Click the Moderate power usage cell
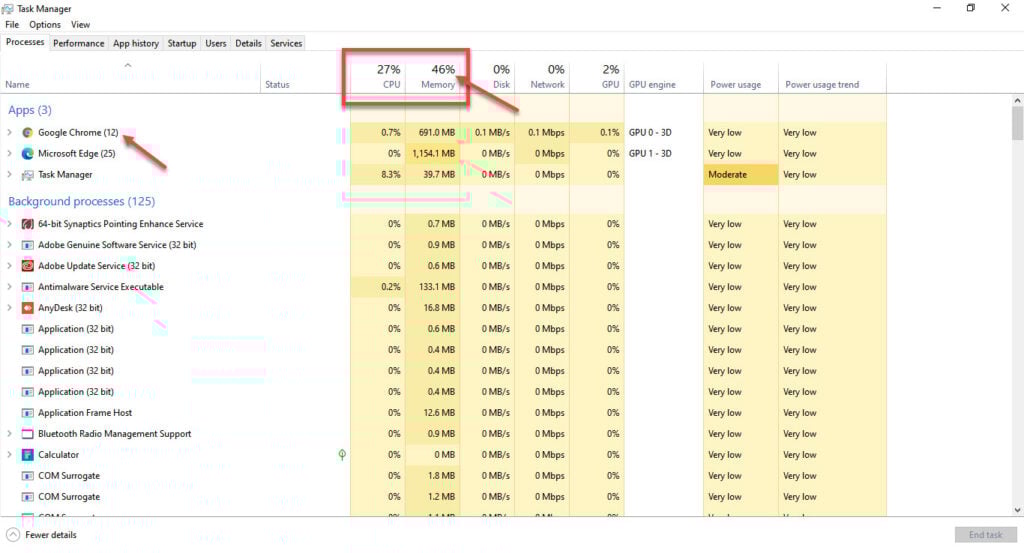This screenshot has height=553, width=1024. click(741, 174)
